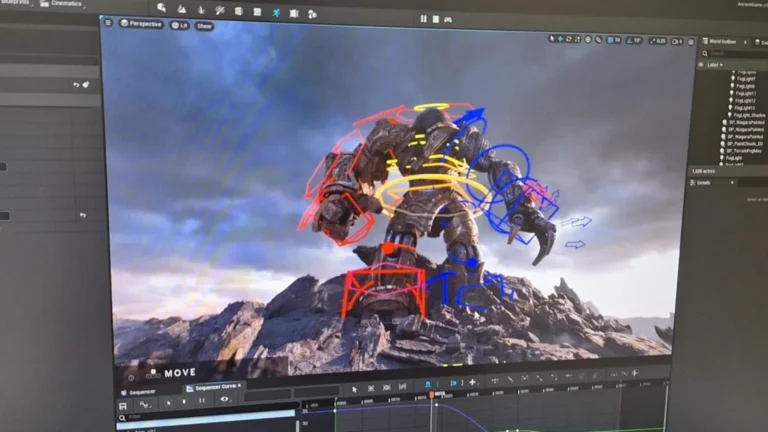
Task: Open the Lit view mode dropdown
Action: (x=180, y=25)
